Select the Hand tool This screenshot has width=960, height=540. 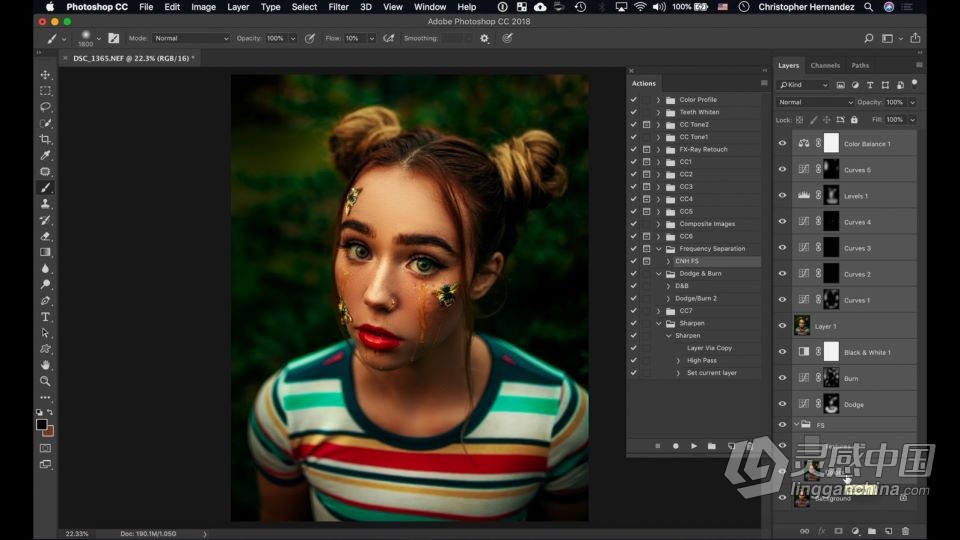click(x=45, y=365)
